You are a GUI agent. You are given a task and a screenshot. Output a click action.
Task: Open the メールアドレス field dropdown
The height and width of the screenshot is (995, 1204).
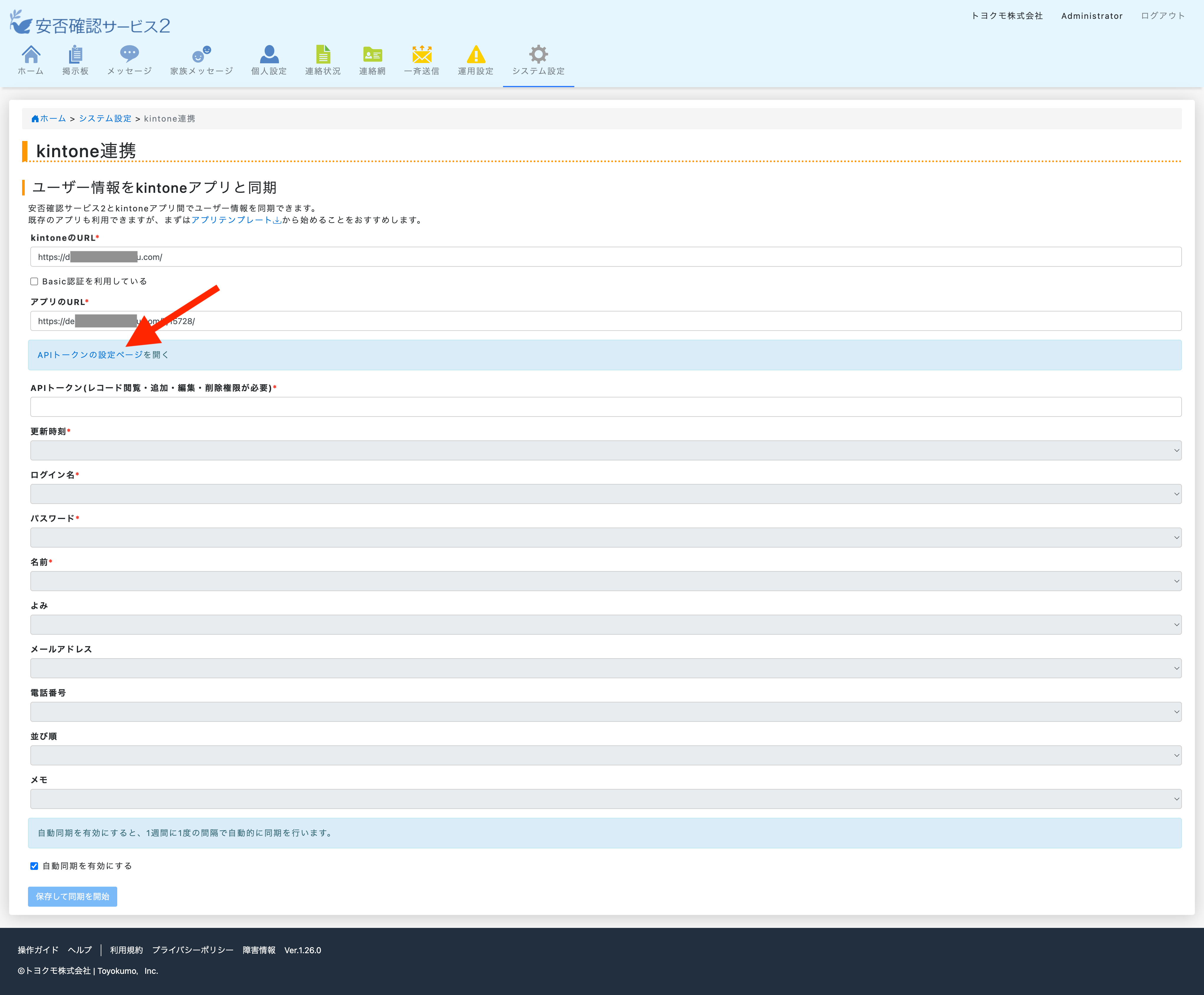(x=606, y=668)
